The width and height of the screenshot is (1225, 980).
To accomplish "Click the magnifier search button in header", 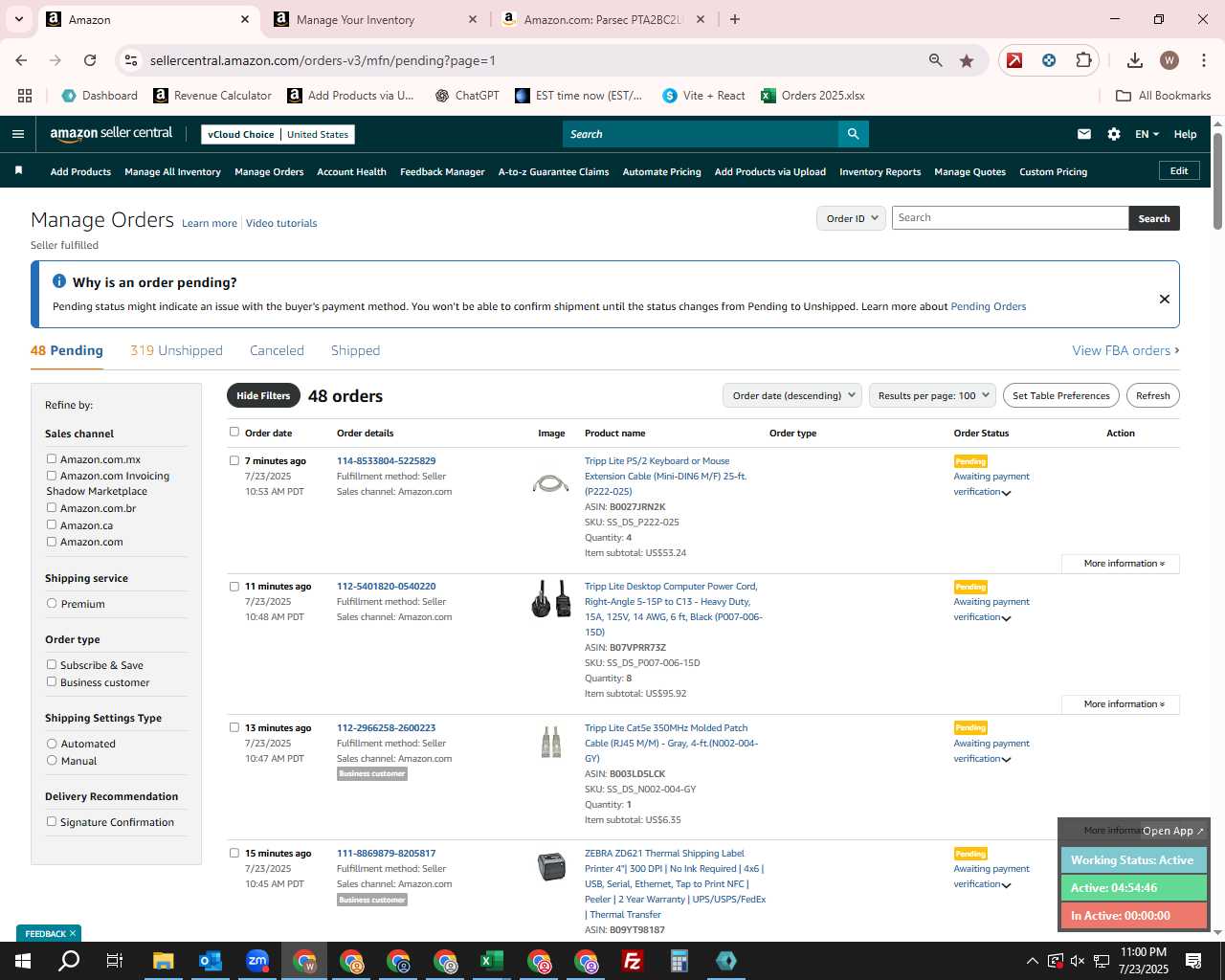I will pyautogui.click(x=853, y=134).
